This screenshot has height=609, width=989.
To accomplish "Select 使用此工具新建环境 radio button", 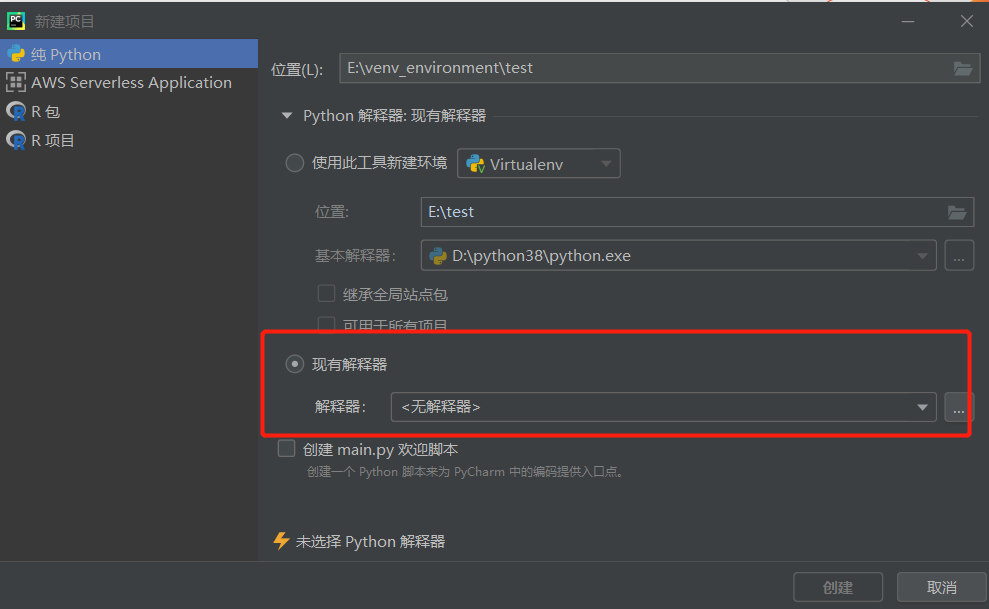I will (295, 163).
